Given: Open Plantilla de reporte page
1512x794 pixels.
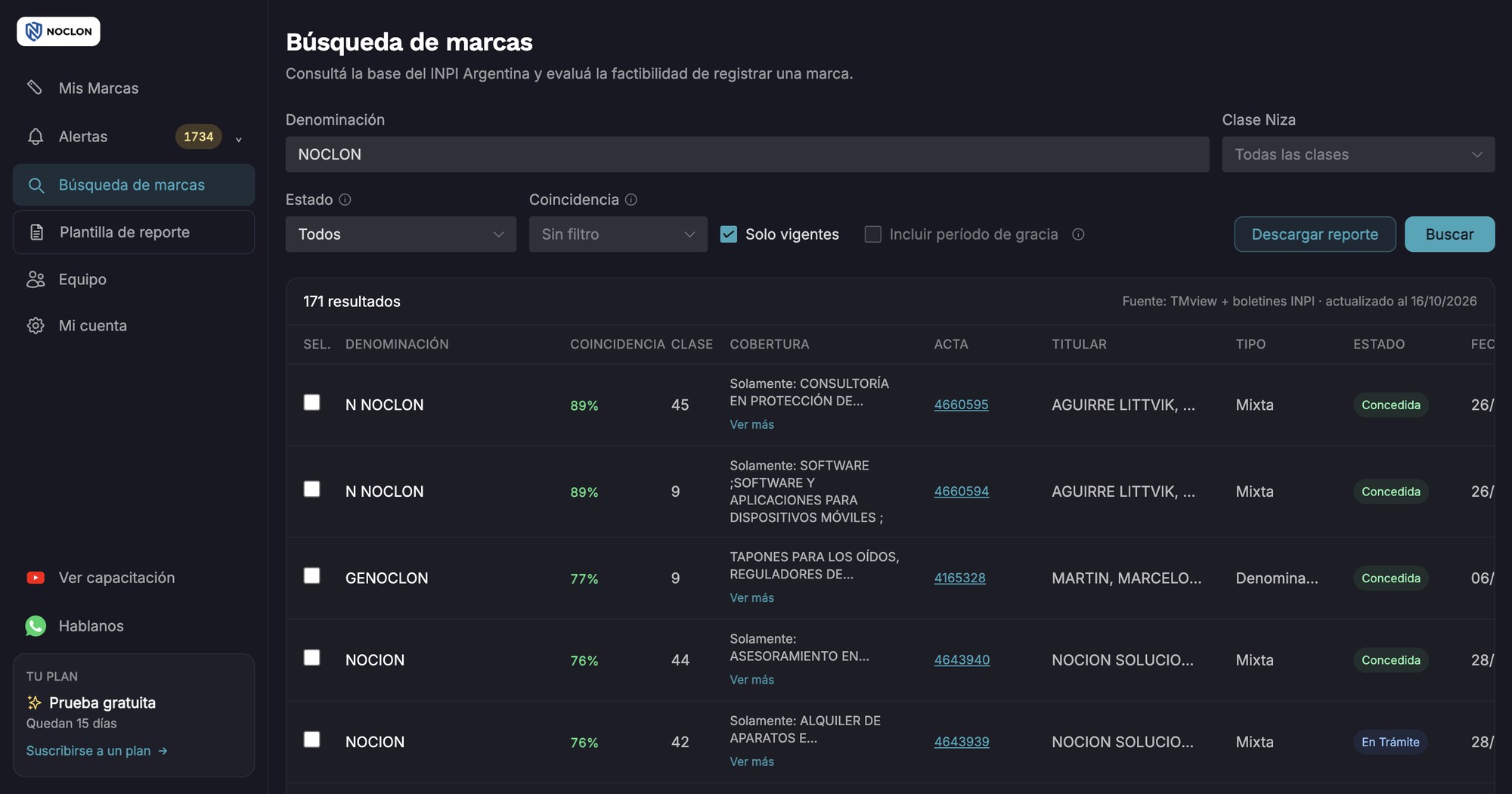Looking at the screenshot, I should pos(134,232).
